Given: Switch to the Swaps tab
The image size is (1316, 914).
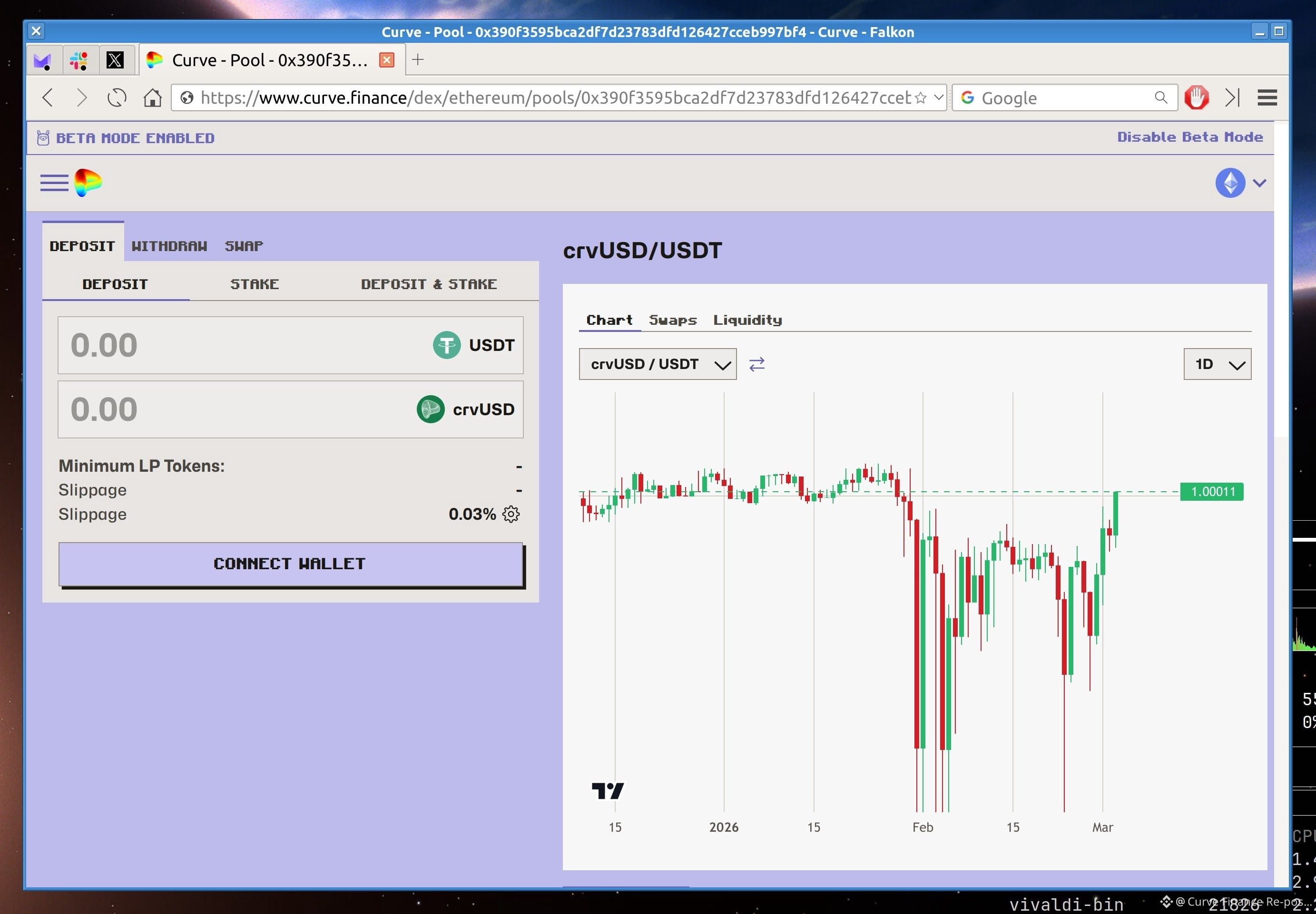Looking at the screenshot, I should coord(673,320).
